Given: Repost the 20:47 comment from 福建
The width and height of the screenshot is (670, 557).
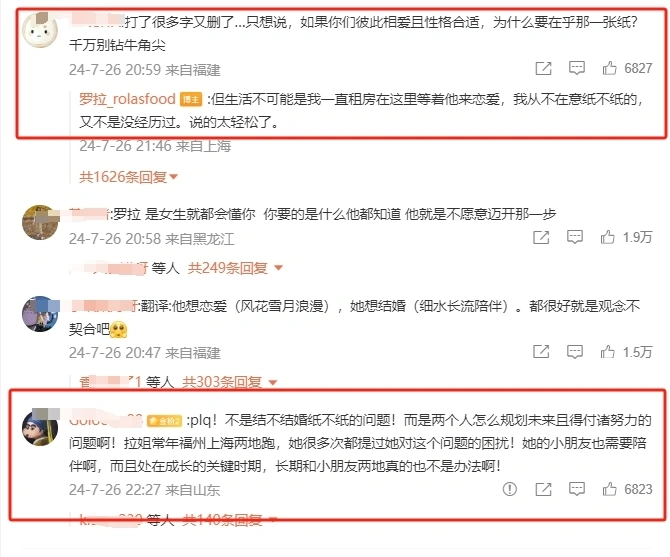Looking at the screenshot, I should point(541,352).
